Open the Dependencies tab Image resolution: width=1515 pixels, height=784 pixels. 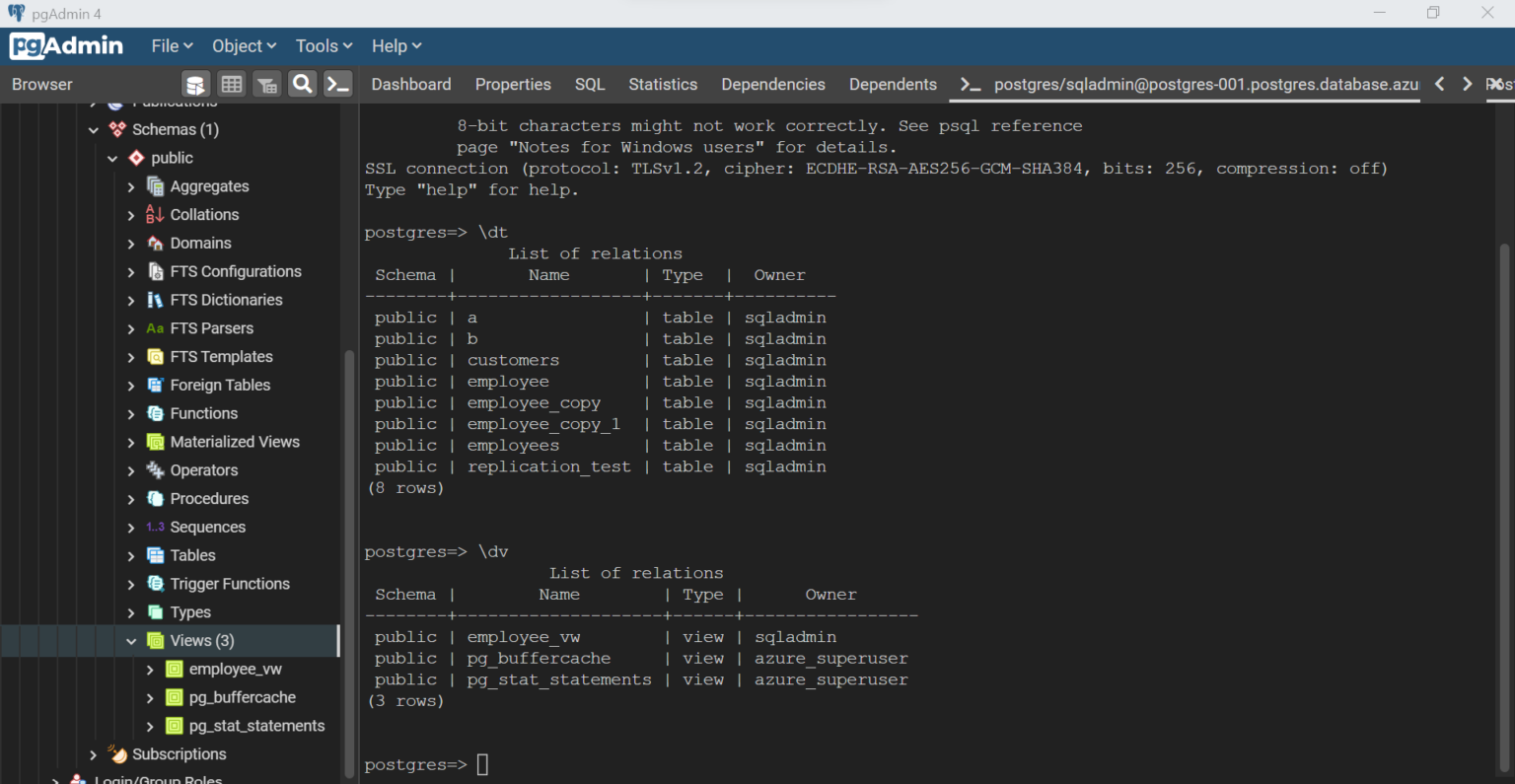coord(773,84)
